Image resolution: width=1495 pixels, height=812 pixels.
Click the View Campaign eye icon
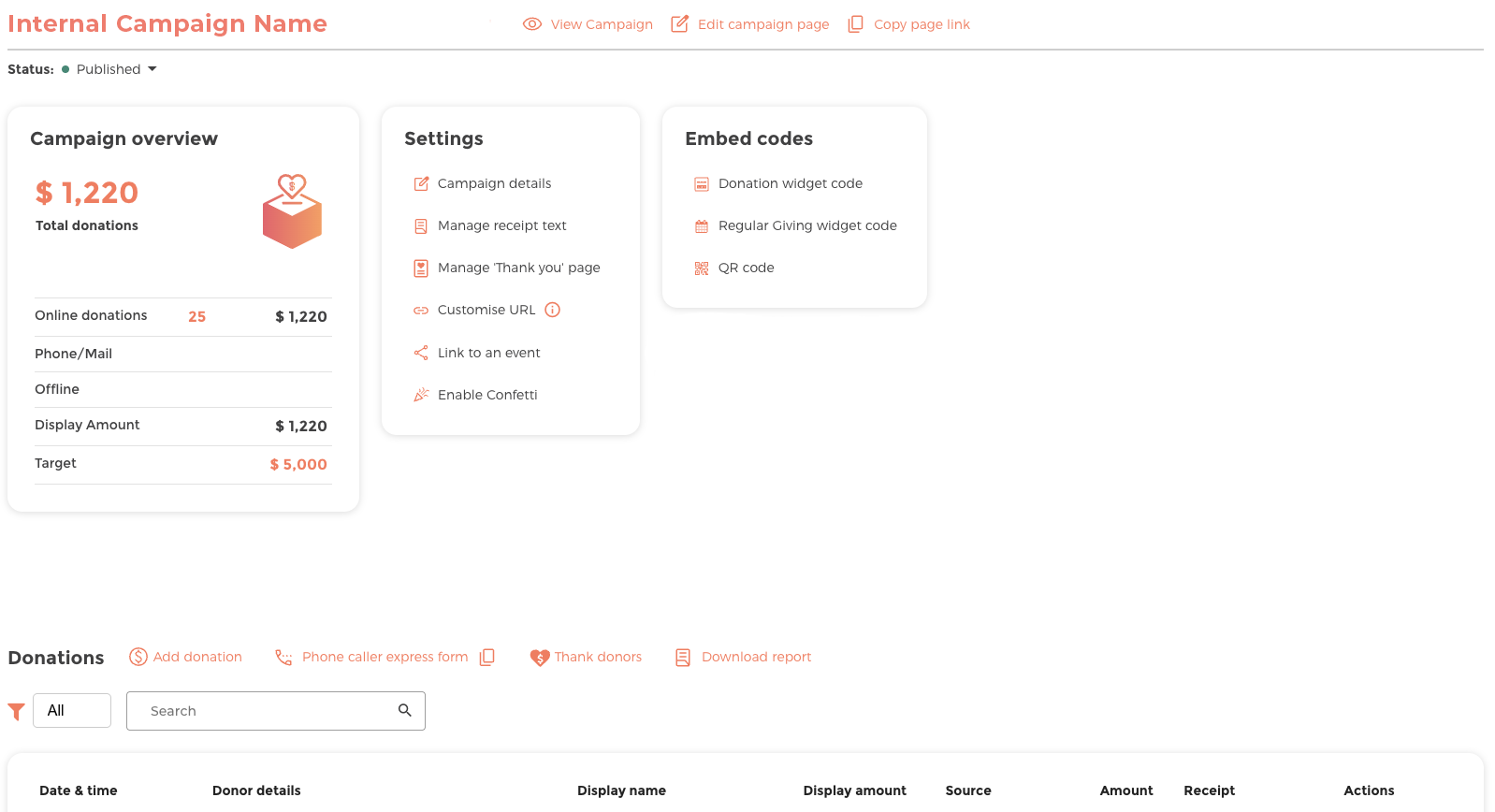[532, 24]
